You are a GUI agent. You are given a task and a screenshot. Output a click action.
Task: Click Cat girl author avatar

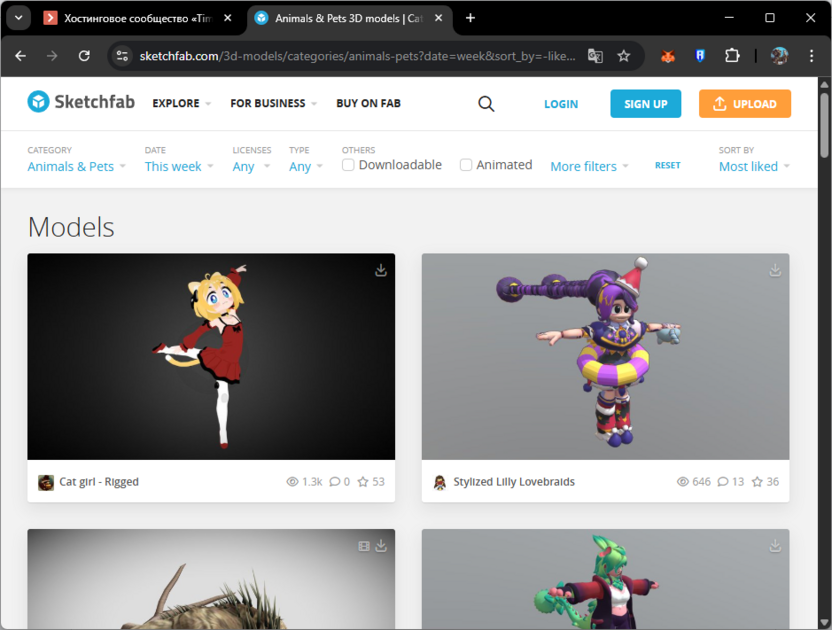(x=46, y=482)
